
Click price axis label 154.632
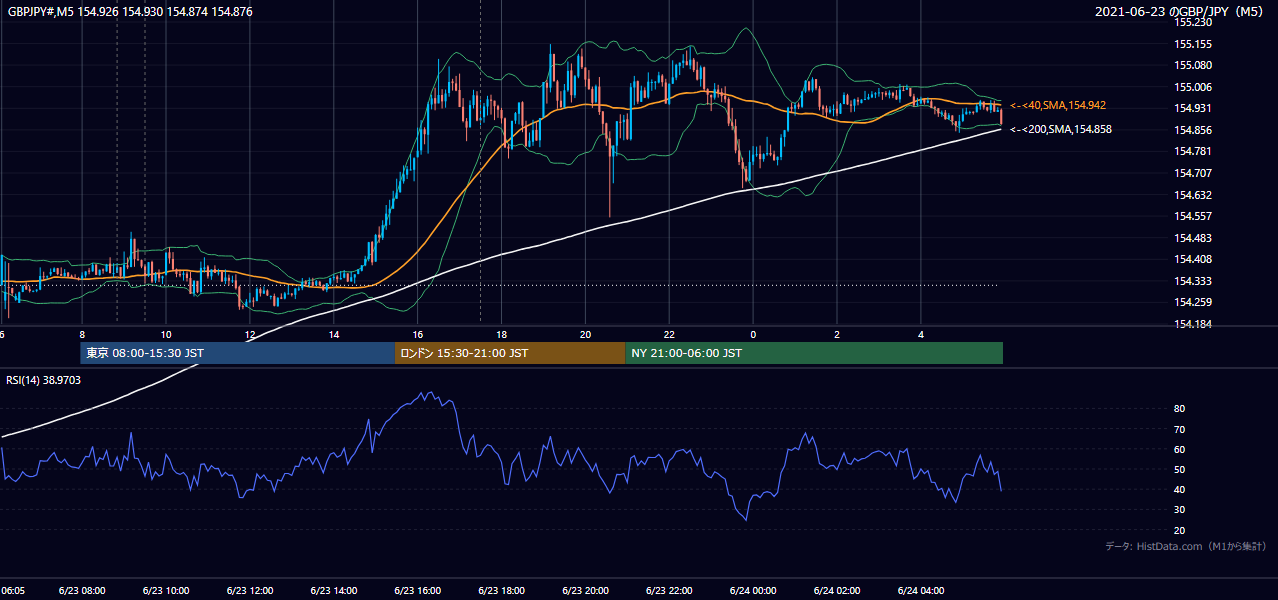[x=1193, y=195]
